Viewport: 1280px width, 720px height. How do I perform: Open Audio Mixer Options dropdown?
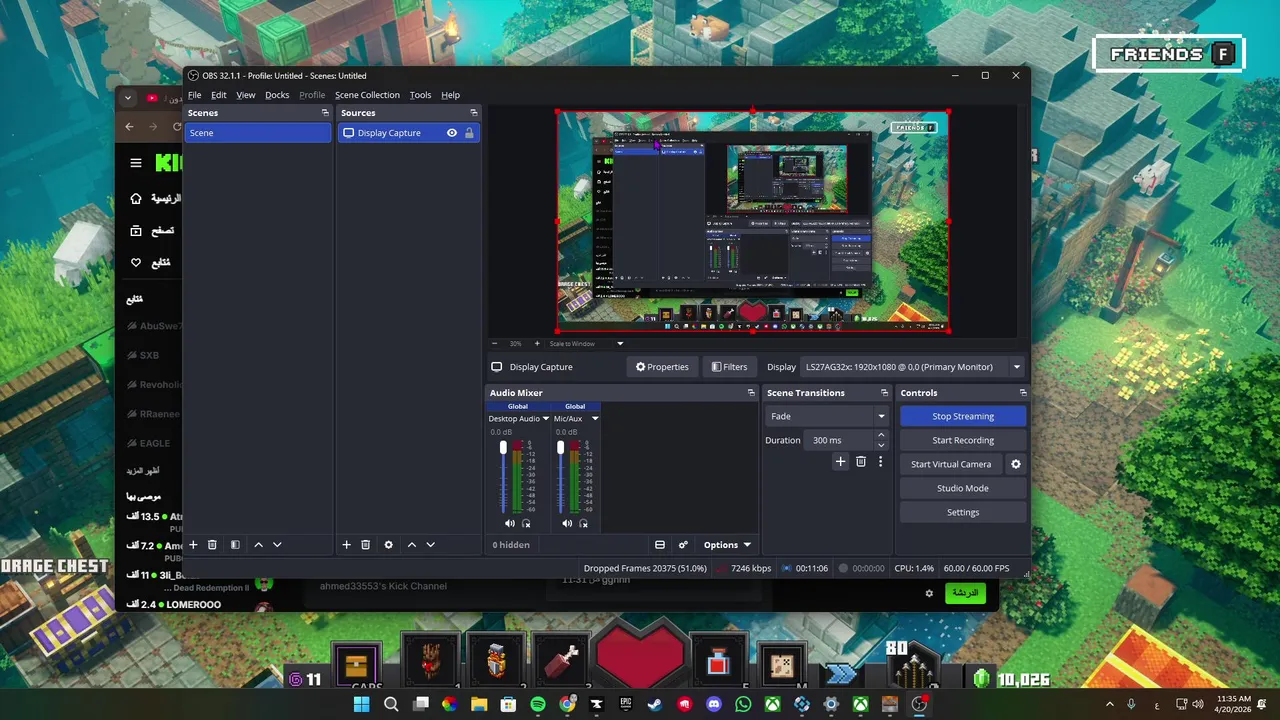pos(727,545)
